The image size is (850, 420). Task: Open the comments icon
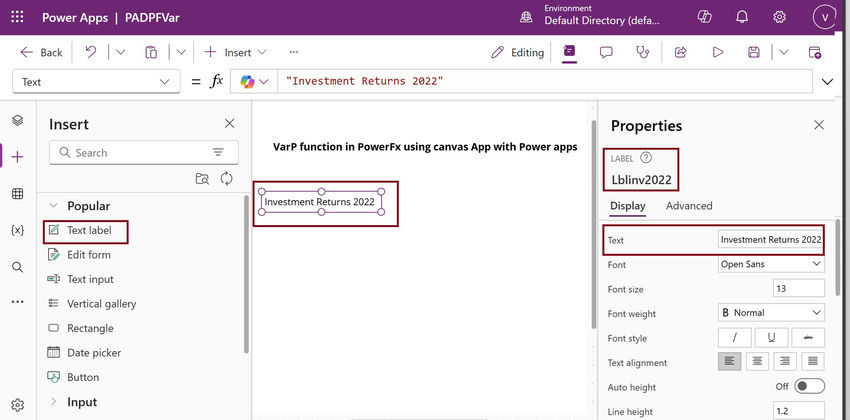(x=606, y=52)
